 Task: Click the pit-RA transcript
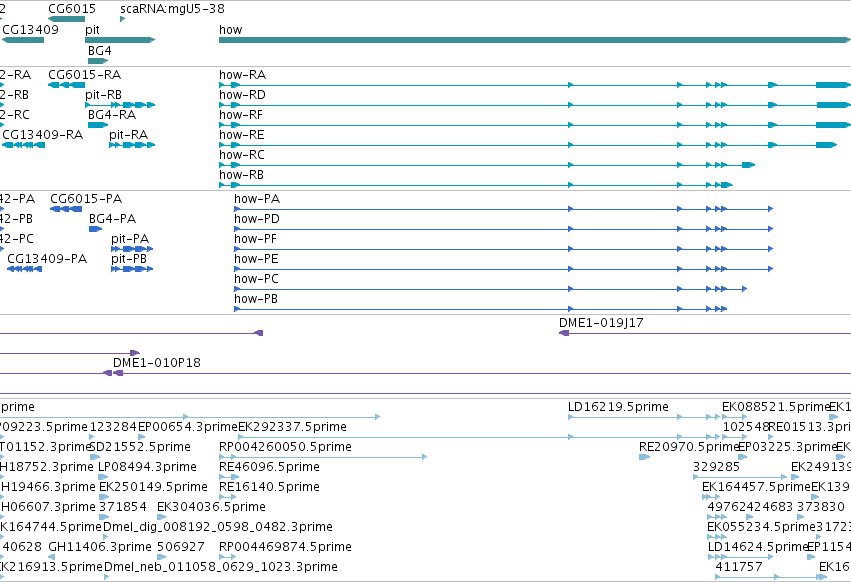tap(132, 145)
